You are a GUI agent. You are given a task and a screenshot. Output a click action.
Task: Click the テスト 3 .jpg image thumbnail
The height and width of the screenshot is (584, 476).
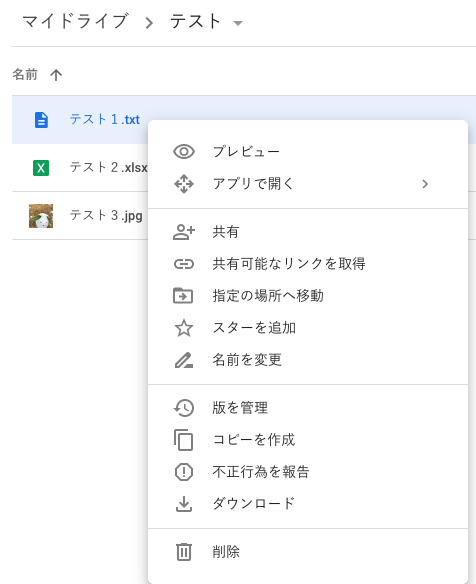coord(41,216)
